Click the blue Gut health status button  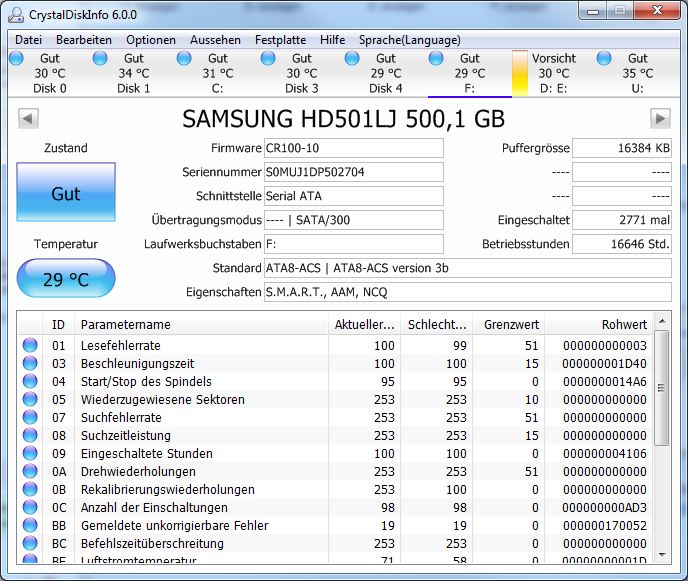[x=66, y=192]
